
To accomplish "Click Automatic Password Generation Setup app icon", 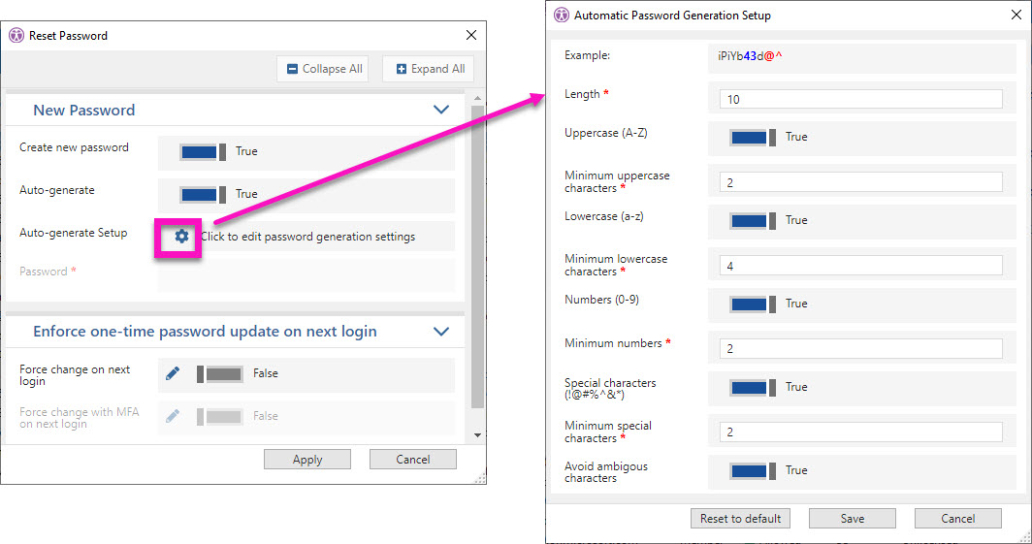I will tap(561, 15).
